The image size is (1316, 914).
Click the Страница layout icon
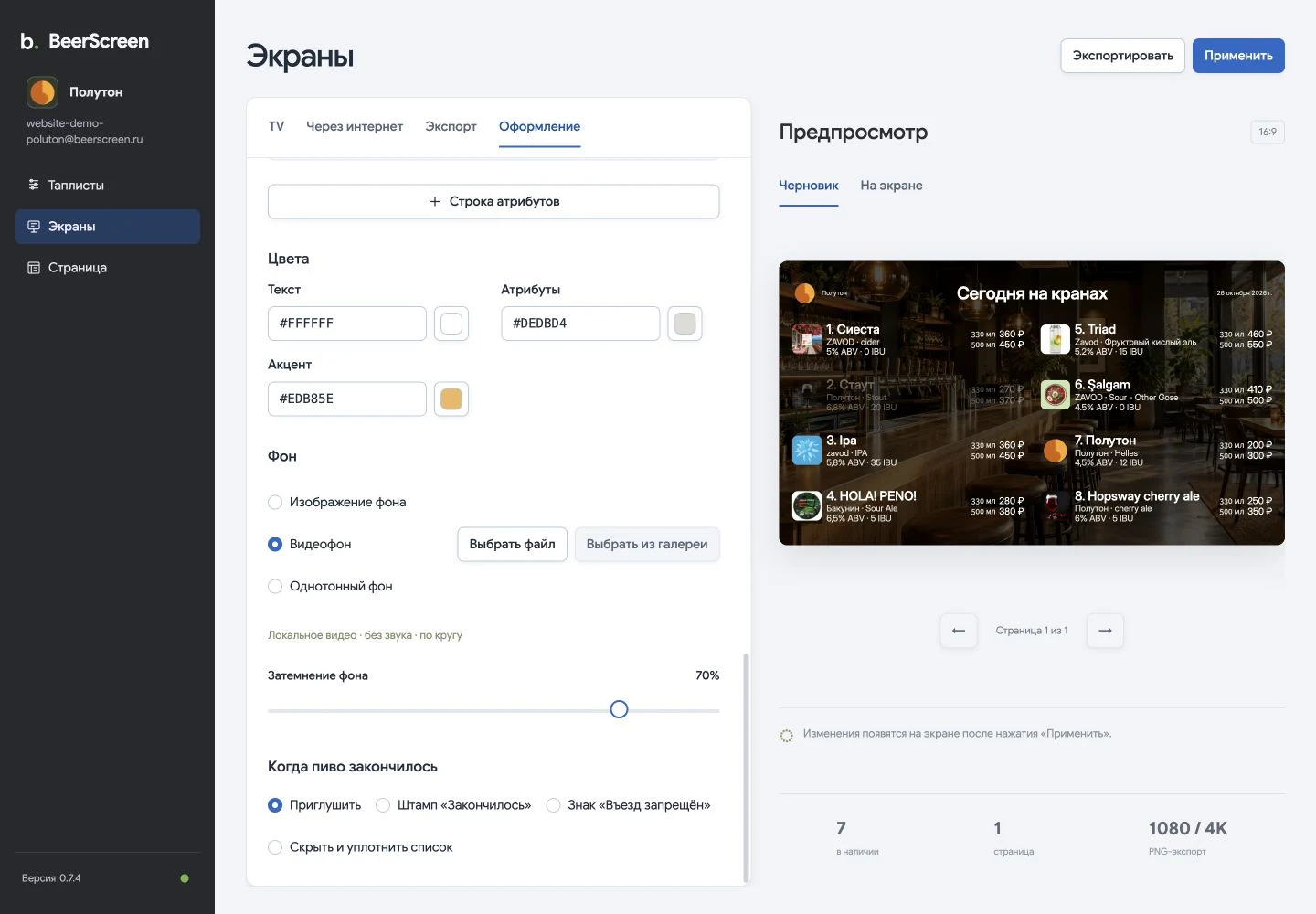pos(34,268)
